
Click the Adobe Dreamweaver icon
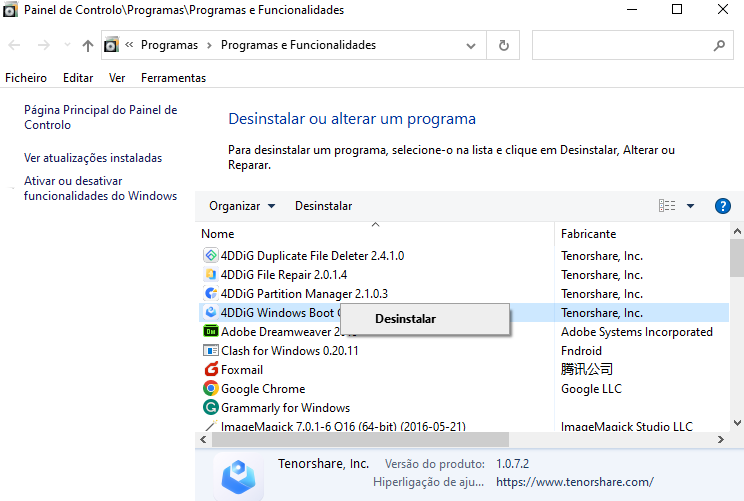[211, 331]
